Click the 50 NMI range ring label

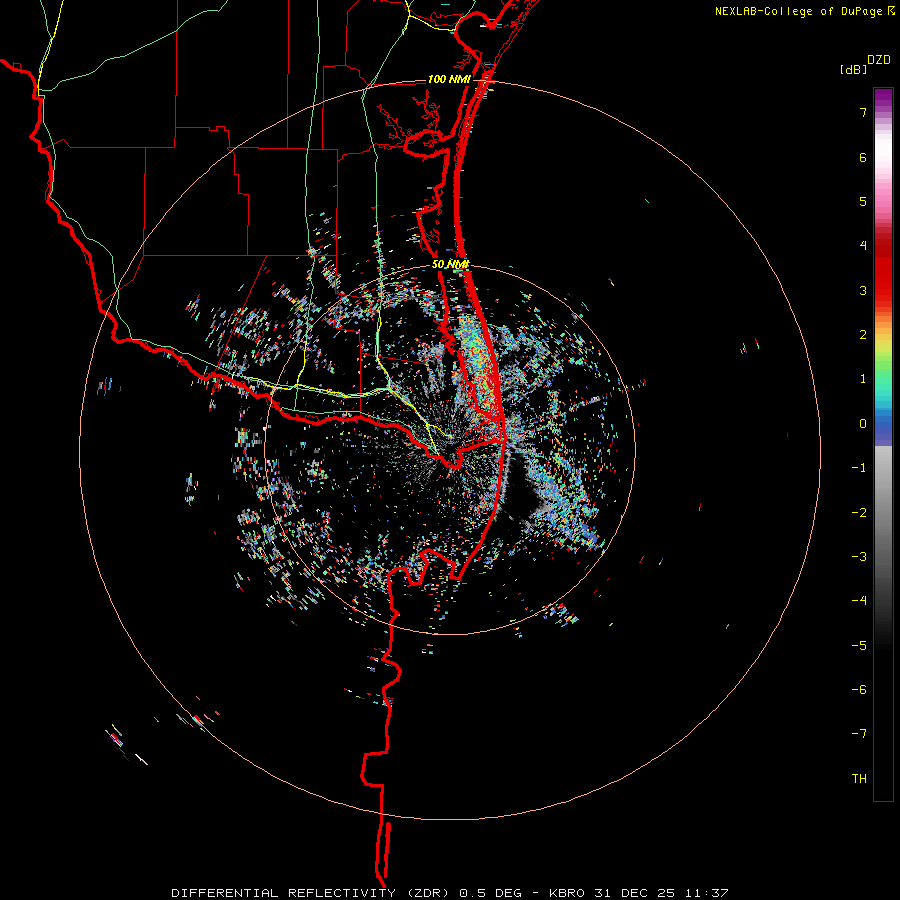451,265
